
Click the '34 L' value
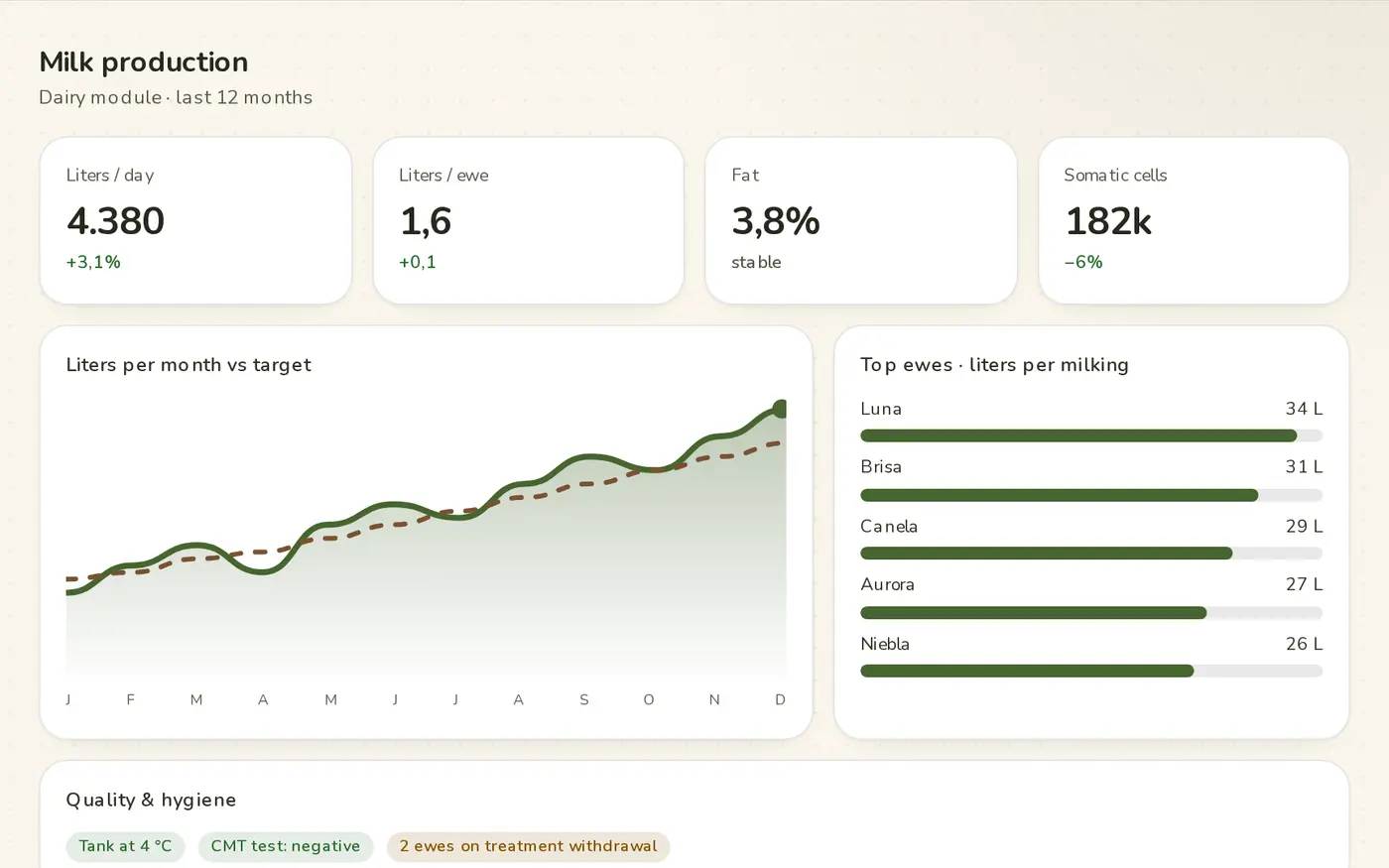[1304, 409]
